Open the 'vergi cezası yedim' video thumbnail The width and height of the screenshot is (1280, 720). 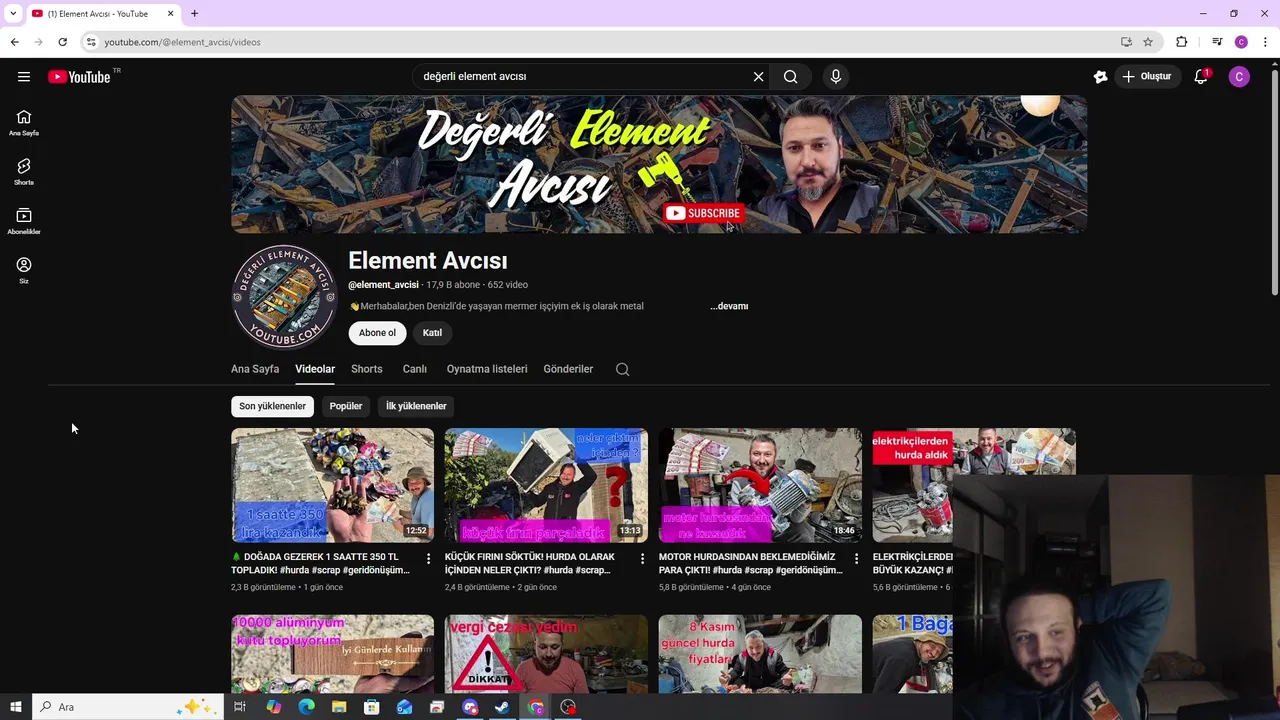546,654
